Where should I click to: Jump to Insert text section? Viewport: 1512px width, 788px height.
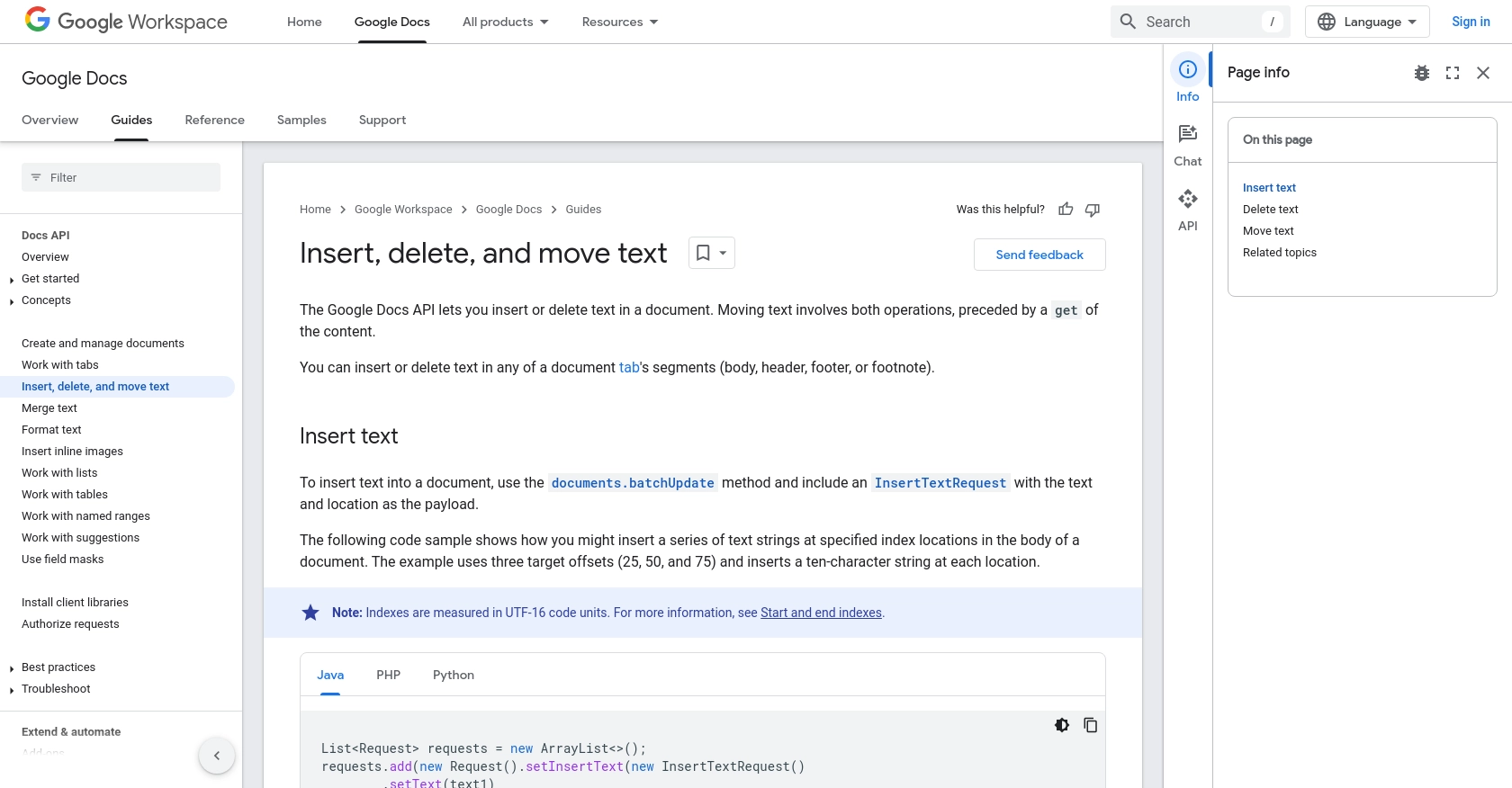coord(1269,188)
